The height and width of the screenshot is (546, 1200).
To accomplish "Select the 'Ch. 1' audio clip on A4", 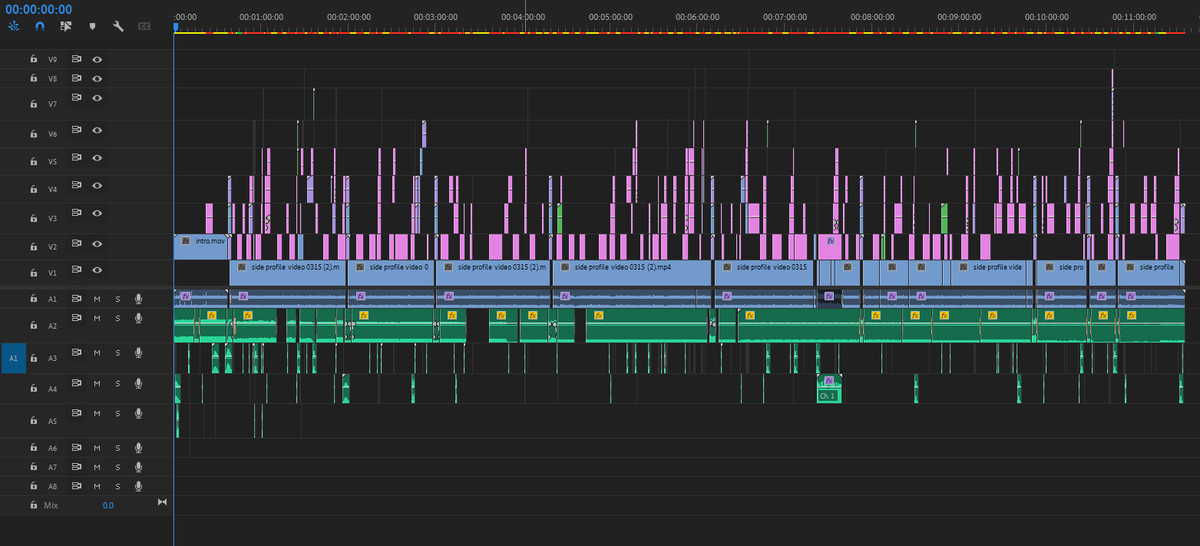I will (x=829, y=389).
